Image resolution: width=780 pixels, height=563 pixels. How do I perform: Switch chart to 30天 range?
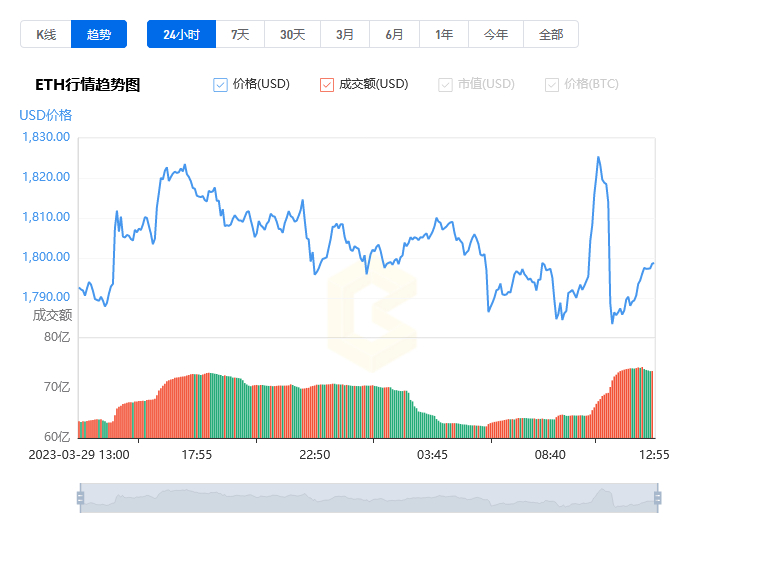[x=292, y=34]
